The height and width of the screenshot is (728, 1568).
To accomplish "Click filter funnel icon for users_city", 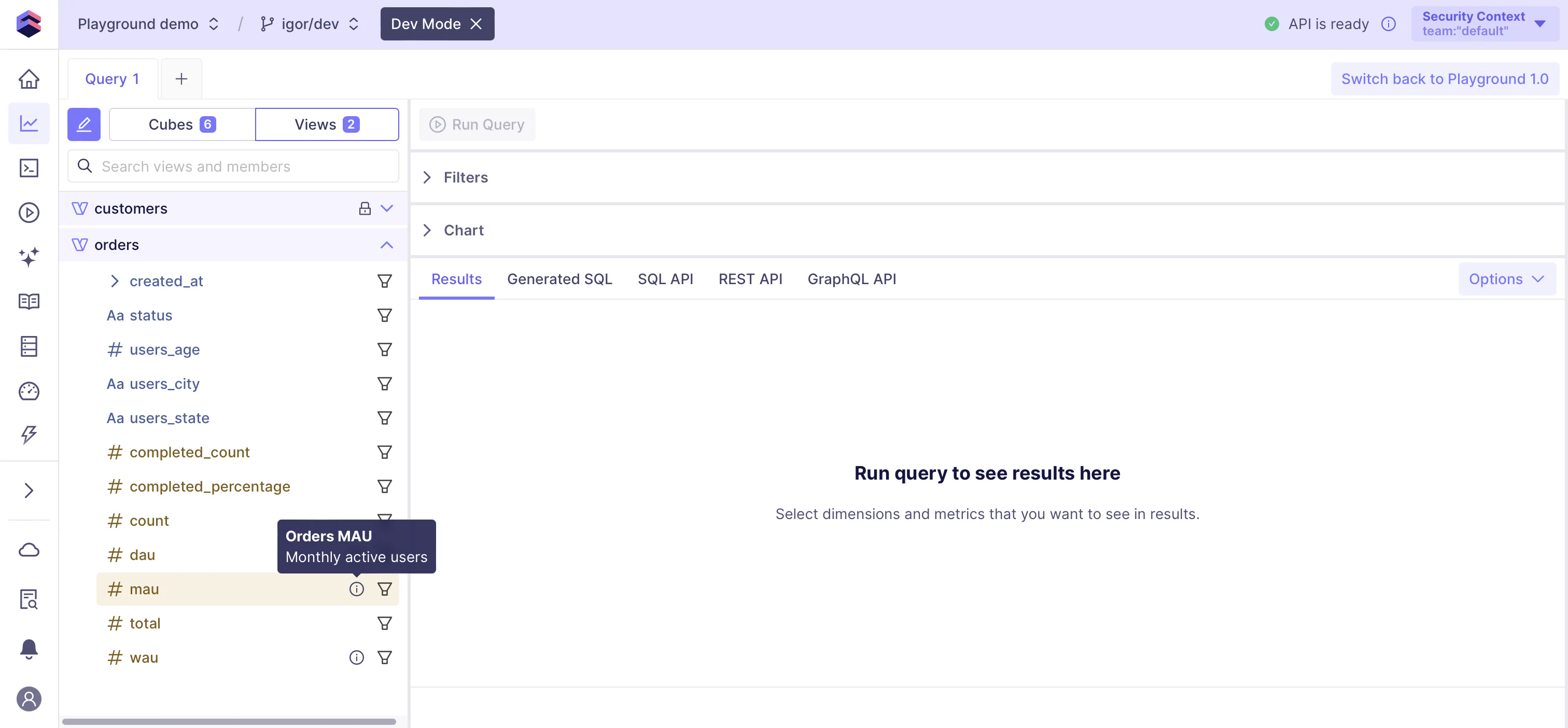I will (x=384, y=384).
